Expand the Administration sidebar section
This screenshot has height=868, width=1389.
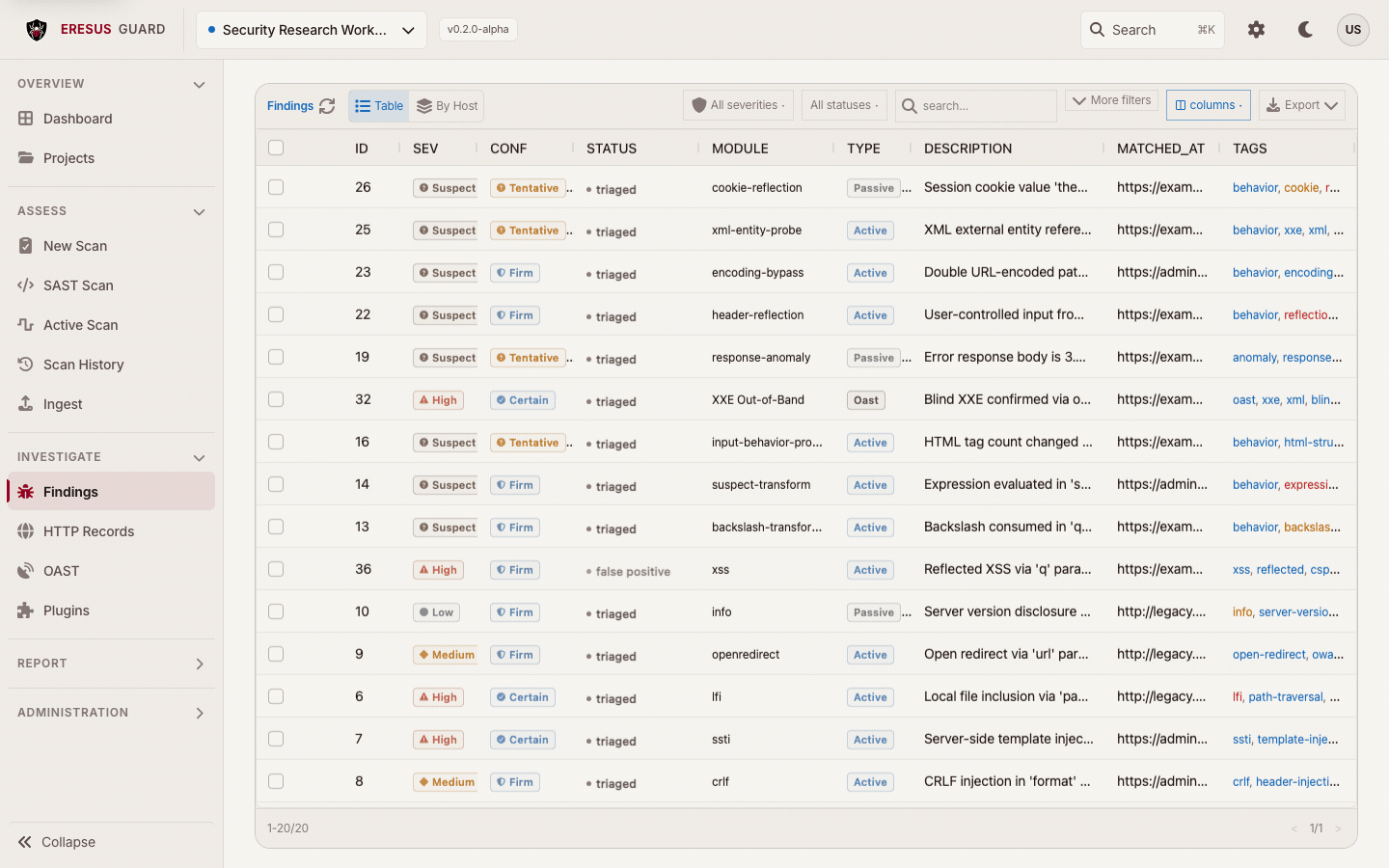200,714
